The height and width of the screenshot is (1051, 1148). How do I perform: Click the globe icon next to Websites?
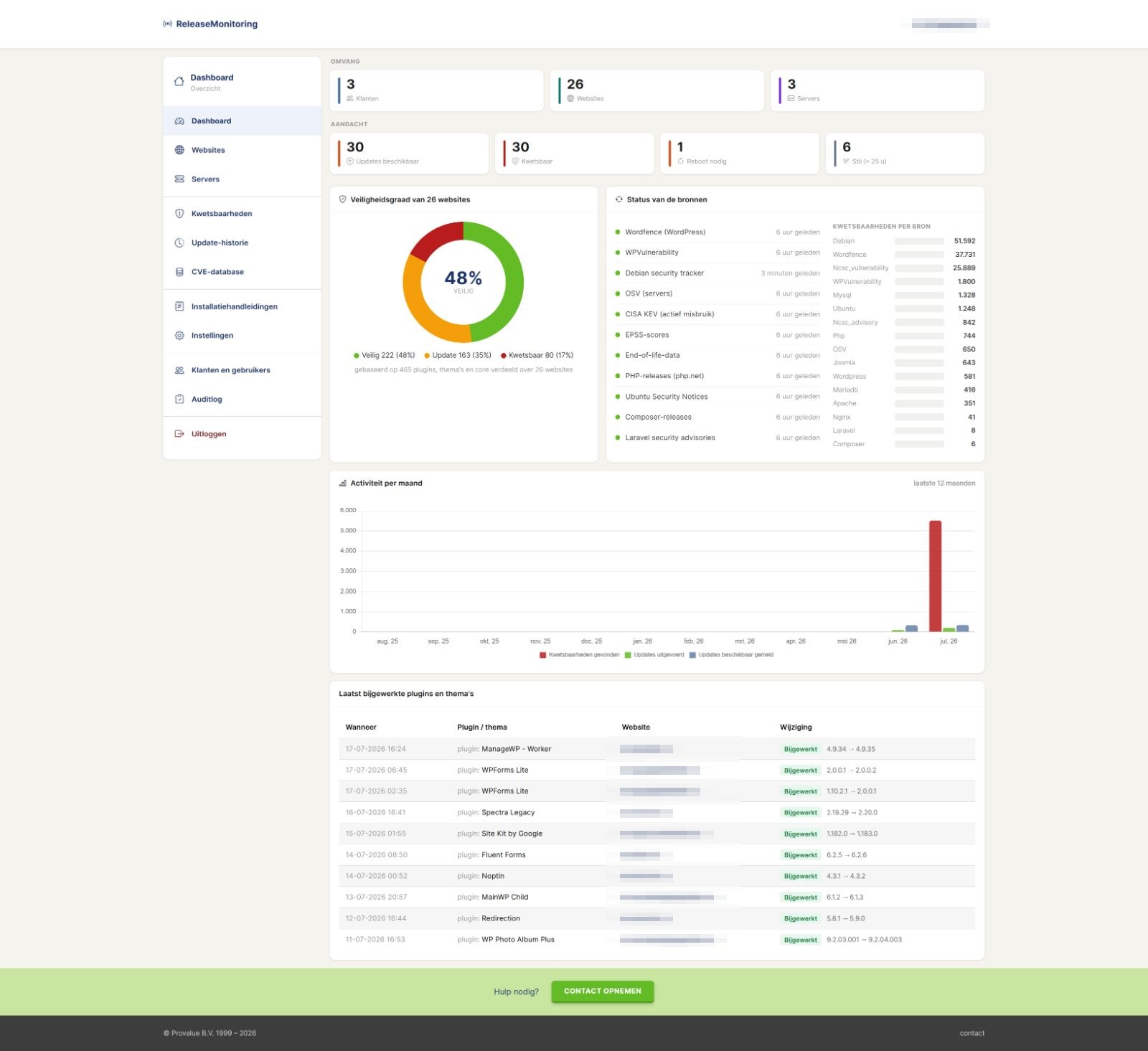(179, 150)
